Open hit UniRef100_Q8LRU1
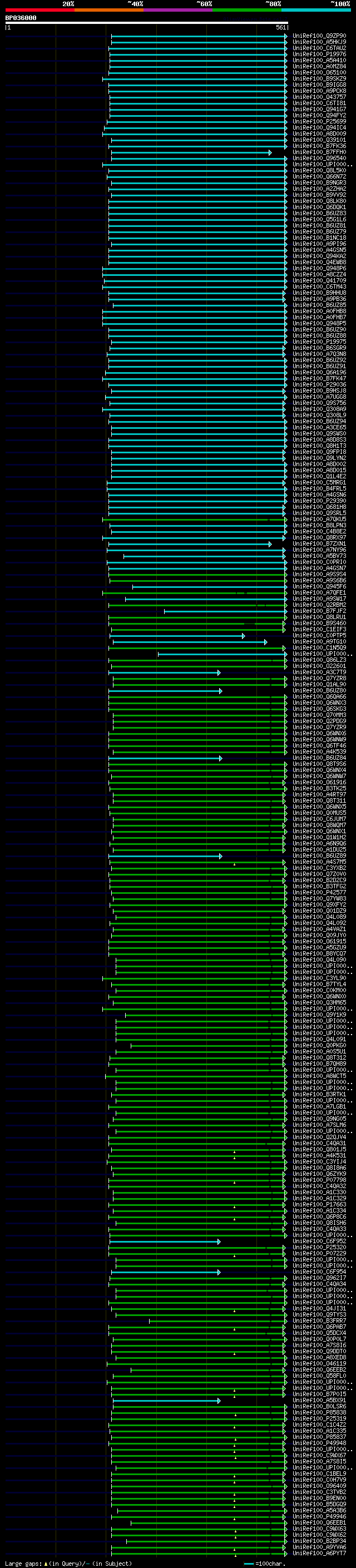 (x=319, y=617)
